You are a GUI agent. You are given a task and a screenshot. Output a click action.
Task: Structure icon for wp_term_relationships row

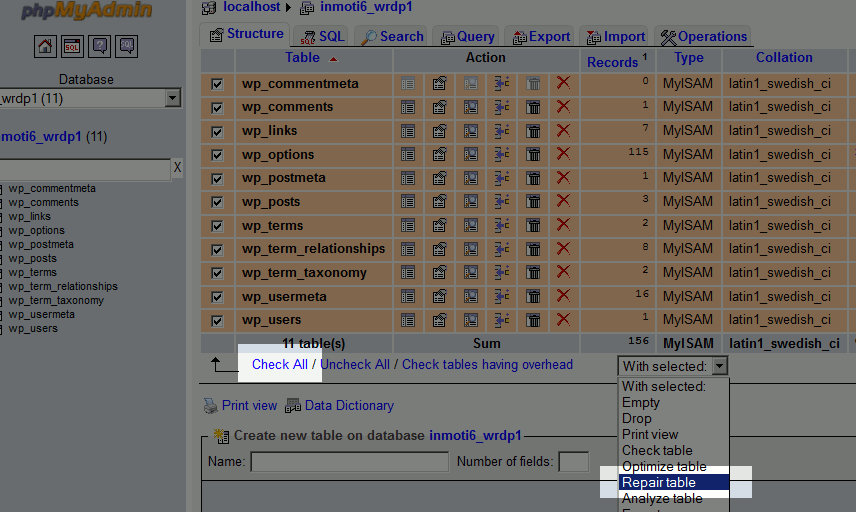click(x=439, y=249)
